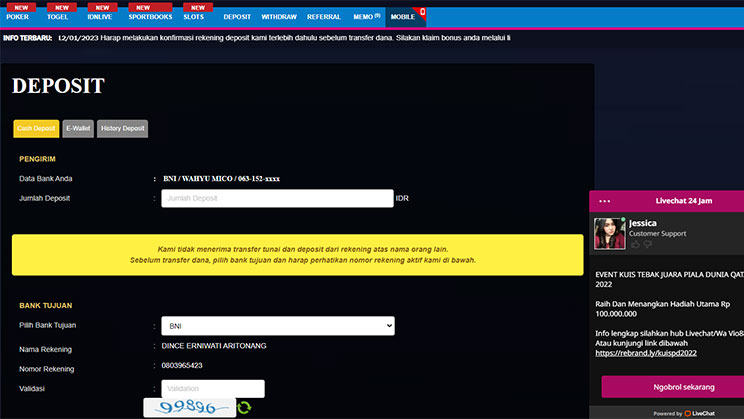The height and width of the screenshot is (419, 744).
Task: Refresh the captcha with the green arrows icon
Action: (x=244, y=407)
